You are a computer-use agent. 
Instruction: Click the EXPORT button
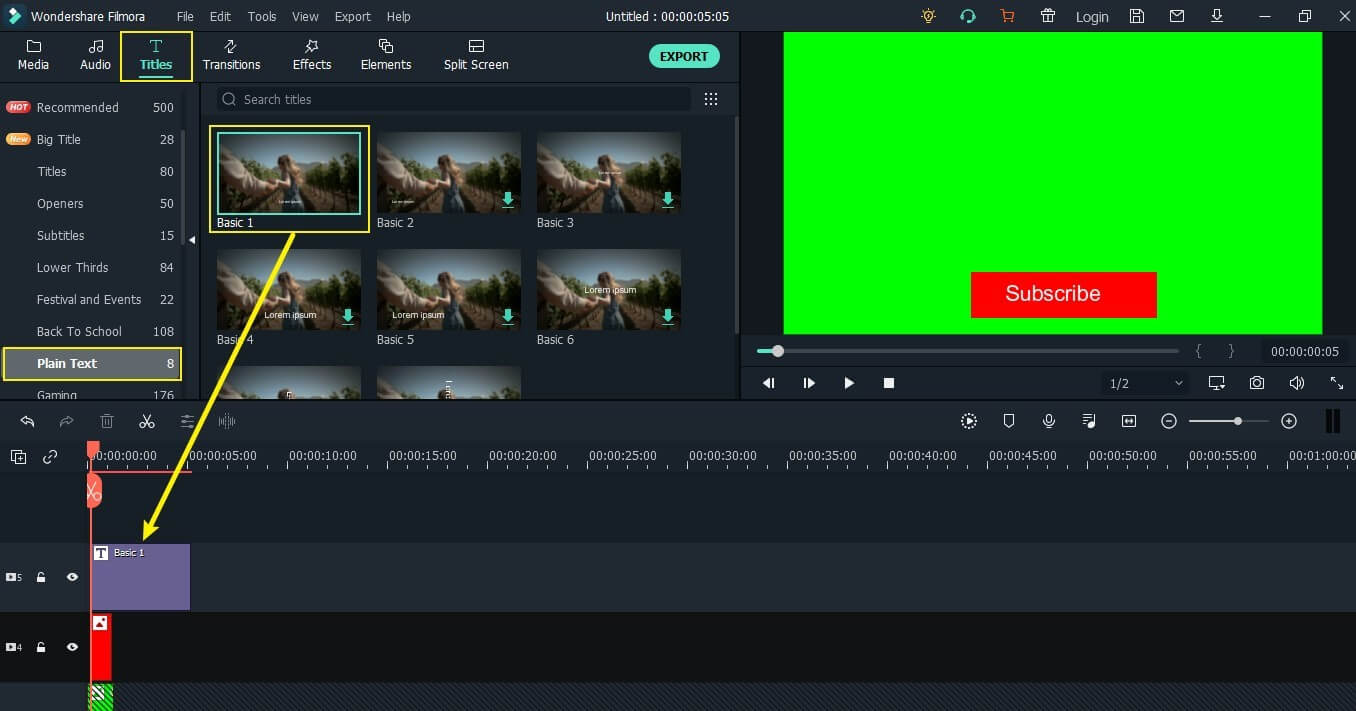click(x=684, y=56)
